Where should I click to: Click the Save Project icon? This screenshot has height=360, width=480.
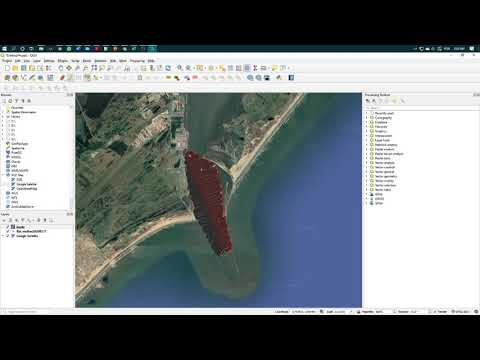24,68
